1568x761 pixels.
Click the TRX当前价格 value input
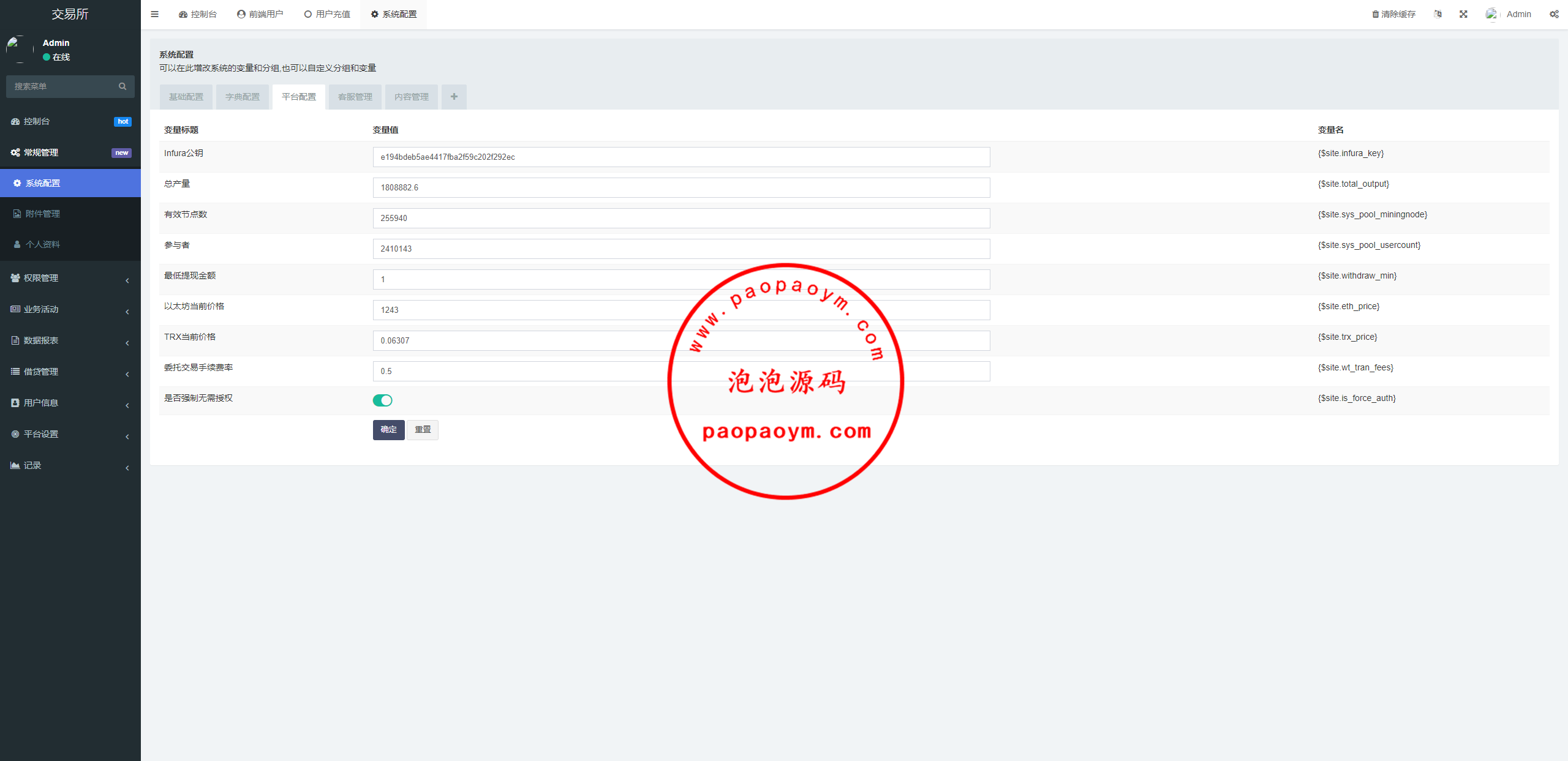tap(681, 340)
